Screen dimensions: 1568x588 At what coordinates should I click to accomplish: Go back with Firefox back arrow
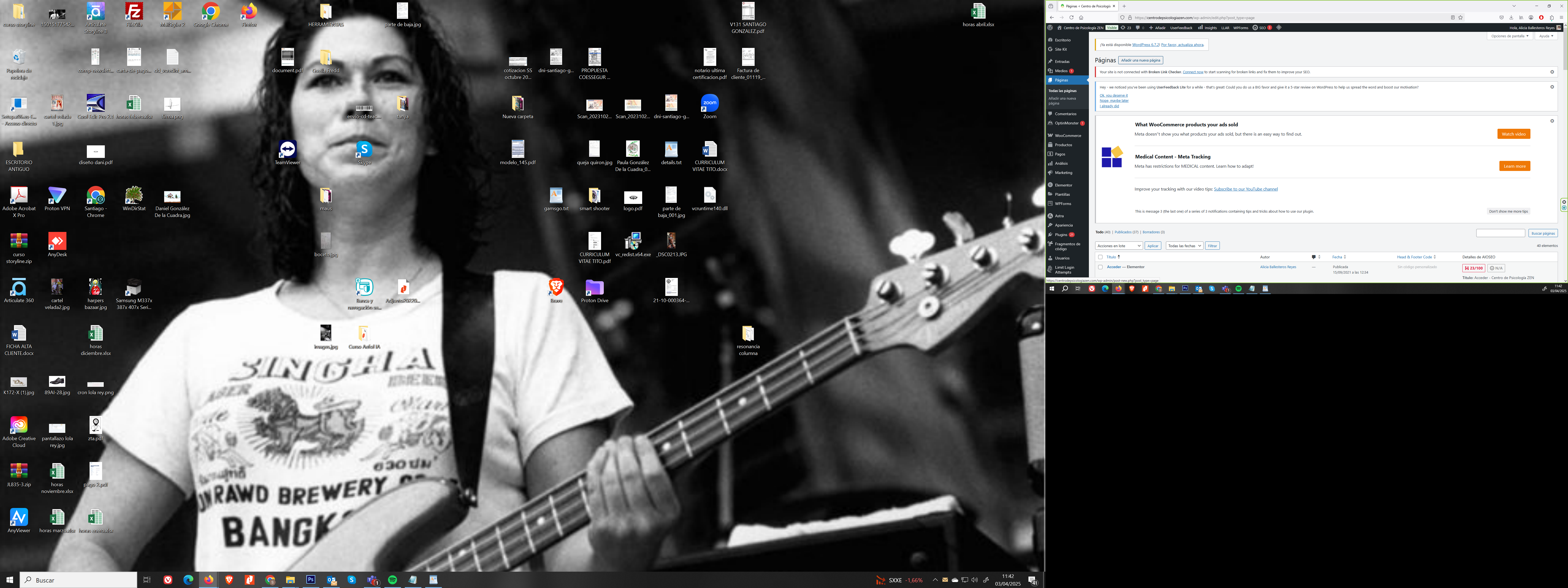coord(1052,18)
